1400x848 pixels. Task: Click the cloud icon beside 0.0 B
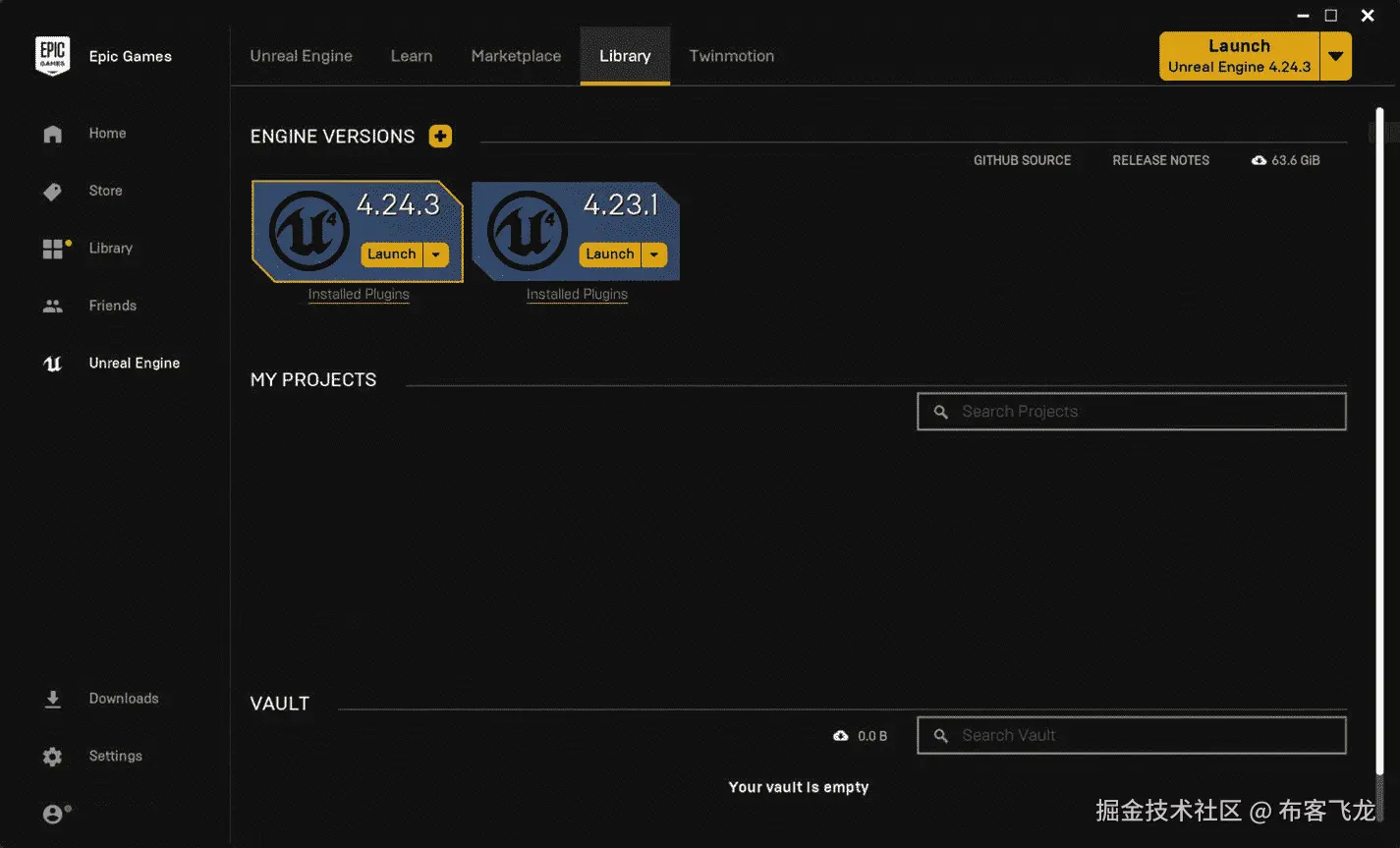pyautogui.click(x=841, y=736)
